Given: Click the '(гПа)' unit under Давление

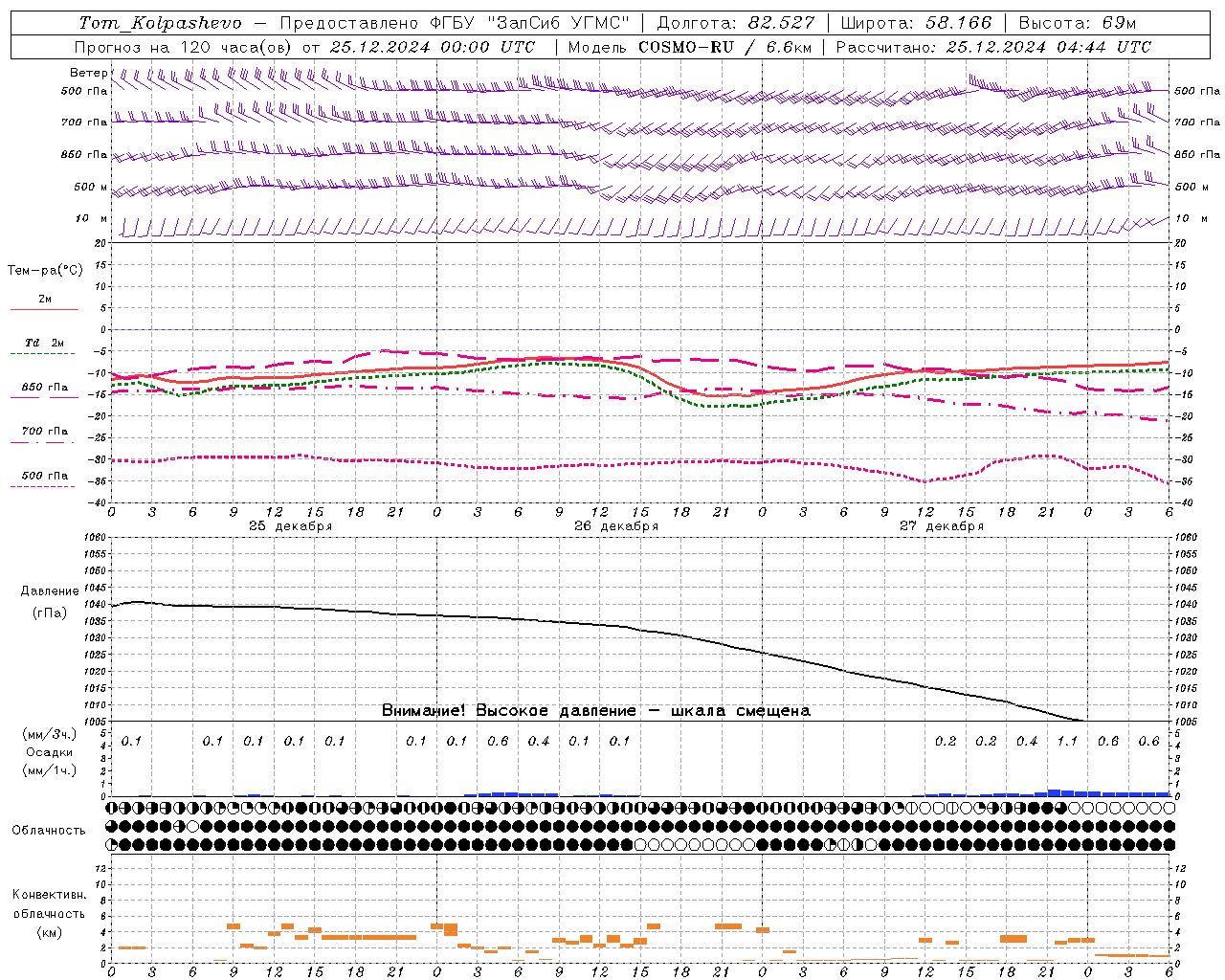Looking at the screenshot, I should click(50, 612).
